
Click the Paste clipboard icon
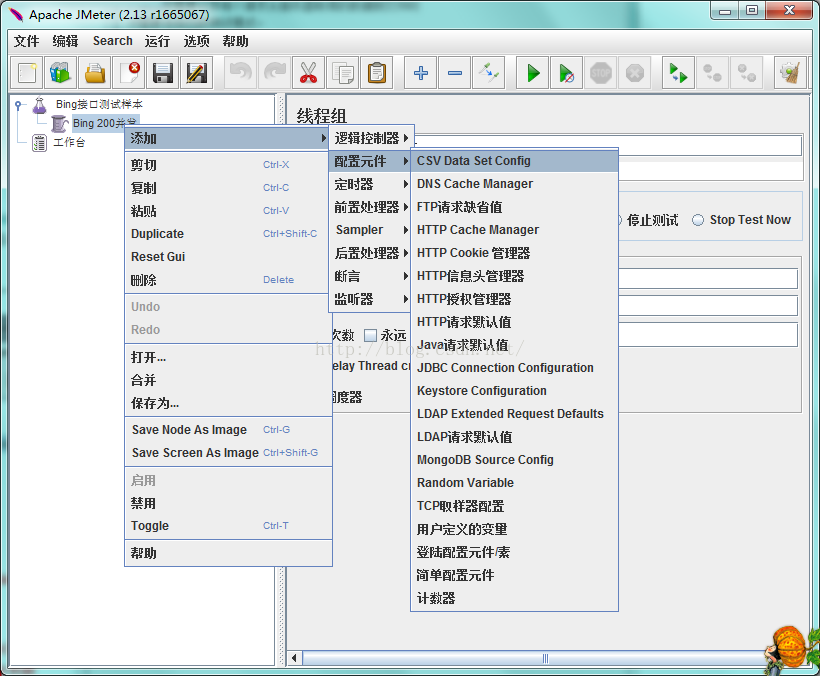[x=377, y=73]
